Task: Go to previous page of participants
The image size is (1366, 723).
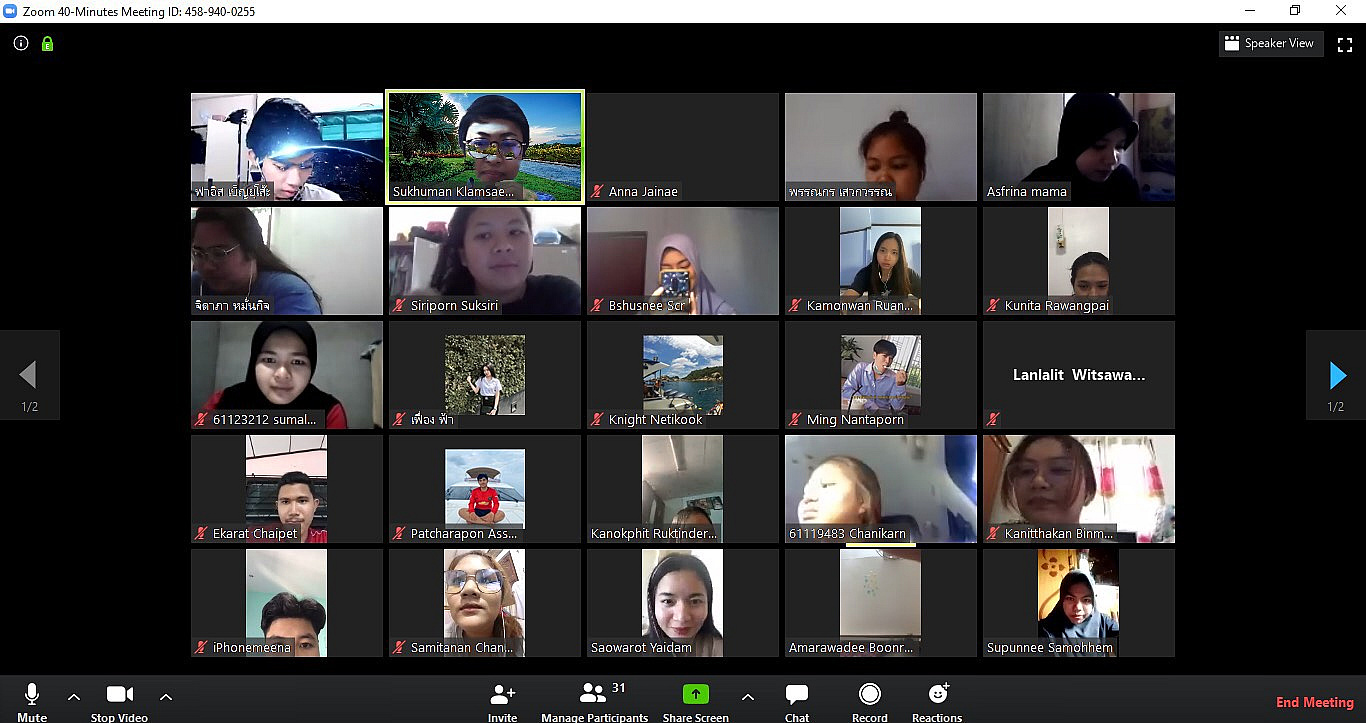Action: click(29, 376)
